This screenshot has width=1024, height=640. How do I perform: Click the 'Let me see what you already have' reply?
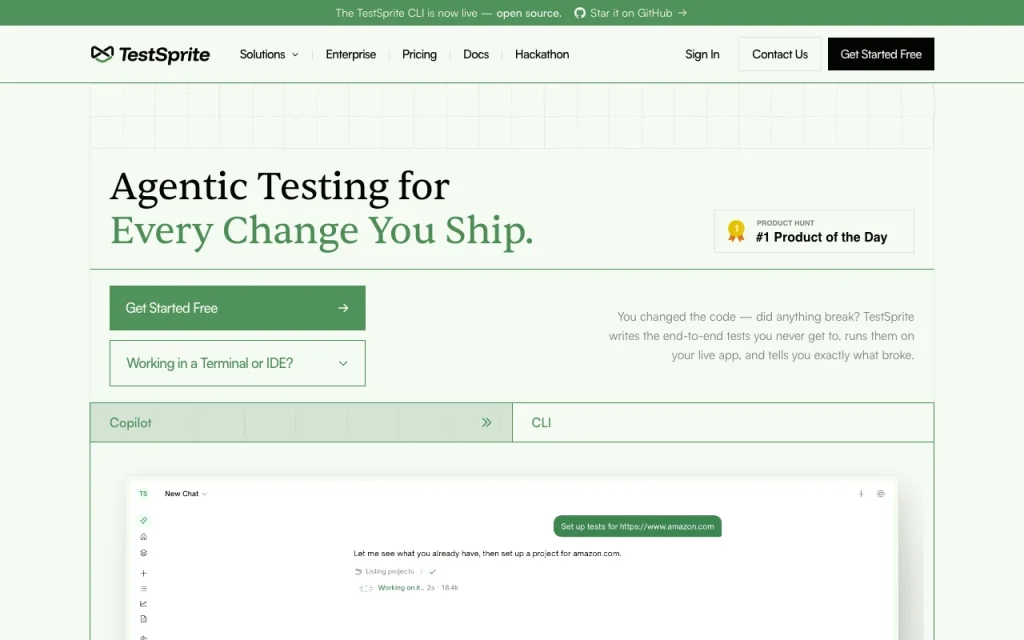click(487, 553)
